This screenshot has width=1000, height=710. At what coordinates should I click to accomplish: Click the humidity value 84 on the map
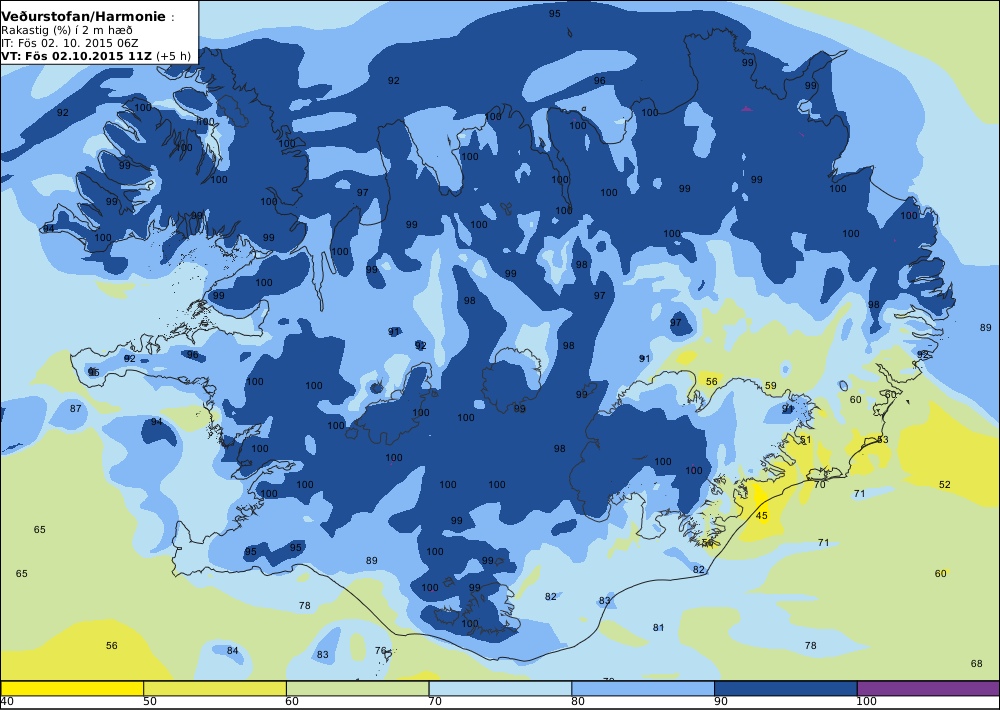tap(232, 651)
